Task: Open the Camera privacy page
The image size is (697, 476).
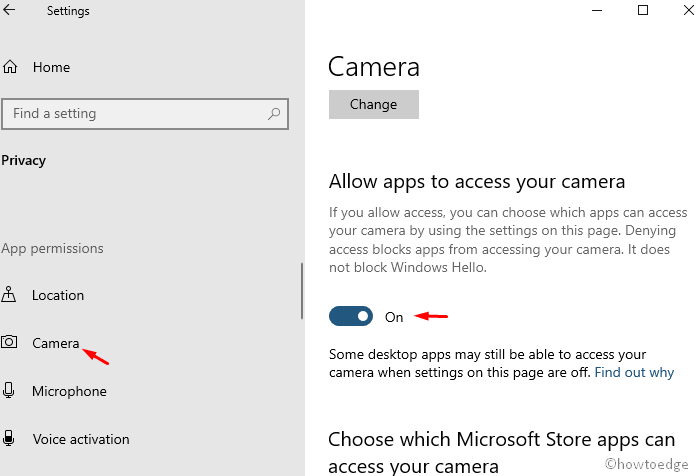Action: tap(56, 343)
